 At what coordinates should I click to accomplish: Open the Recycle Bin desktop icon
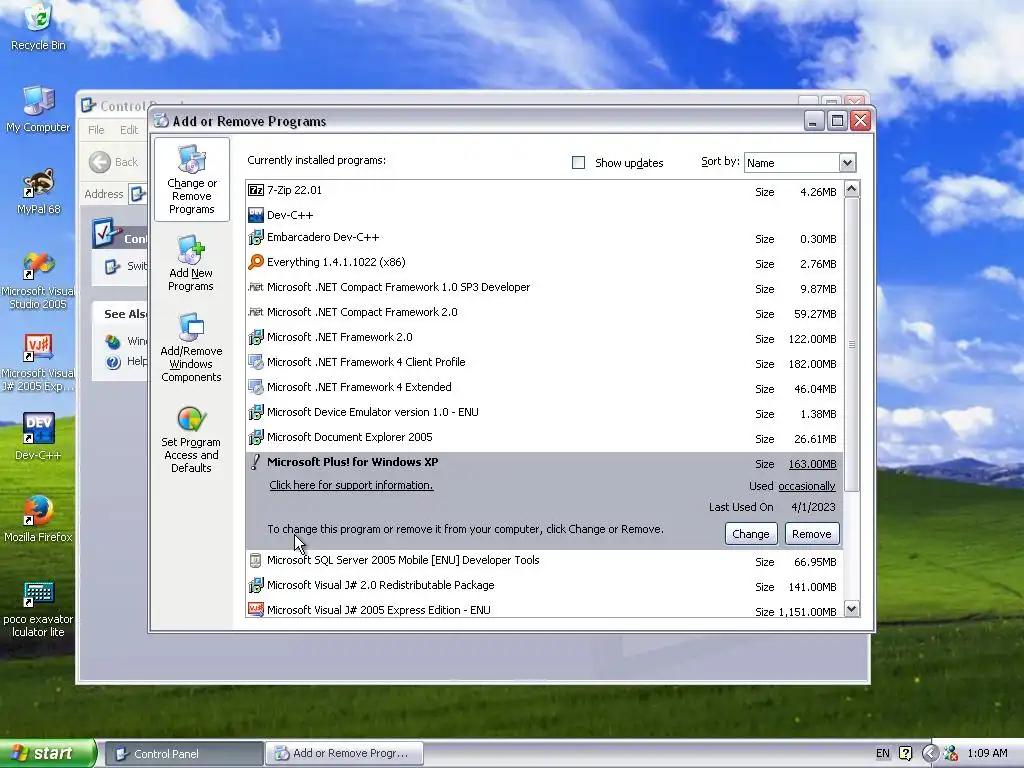(38, 27)
